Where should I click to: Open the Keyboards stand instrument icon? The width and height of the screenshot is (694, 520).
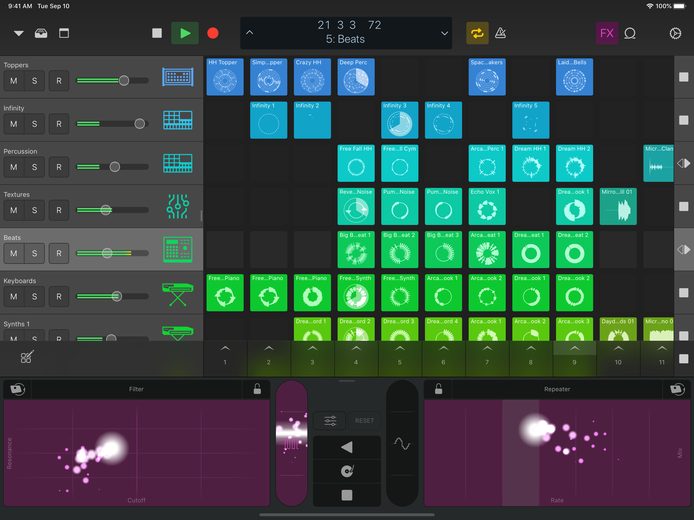[178, 294]
